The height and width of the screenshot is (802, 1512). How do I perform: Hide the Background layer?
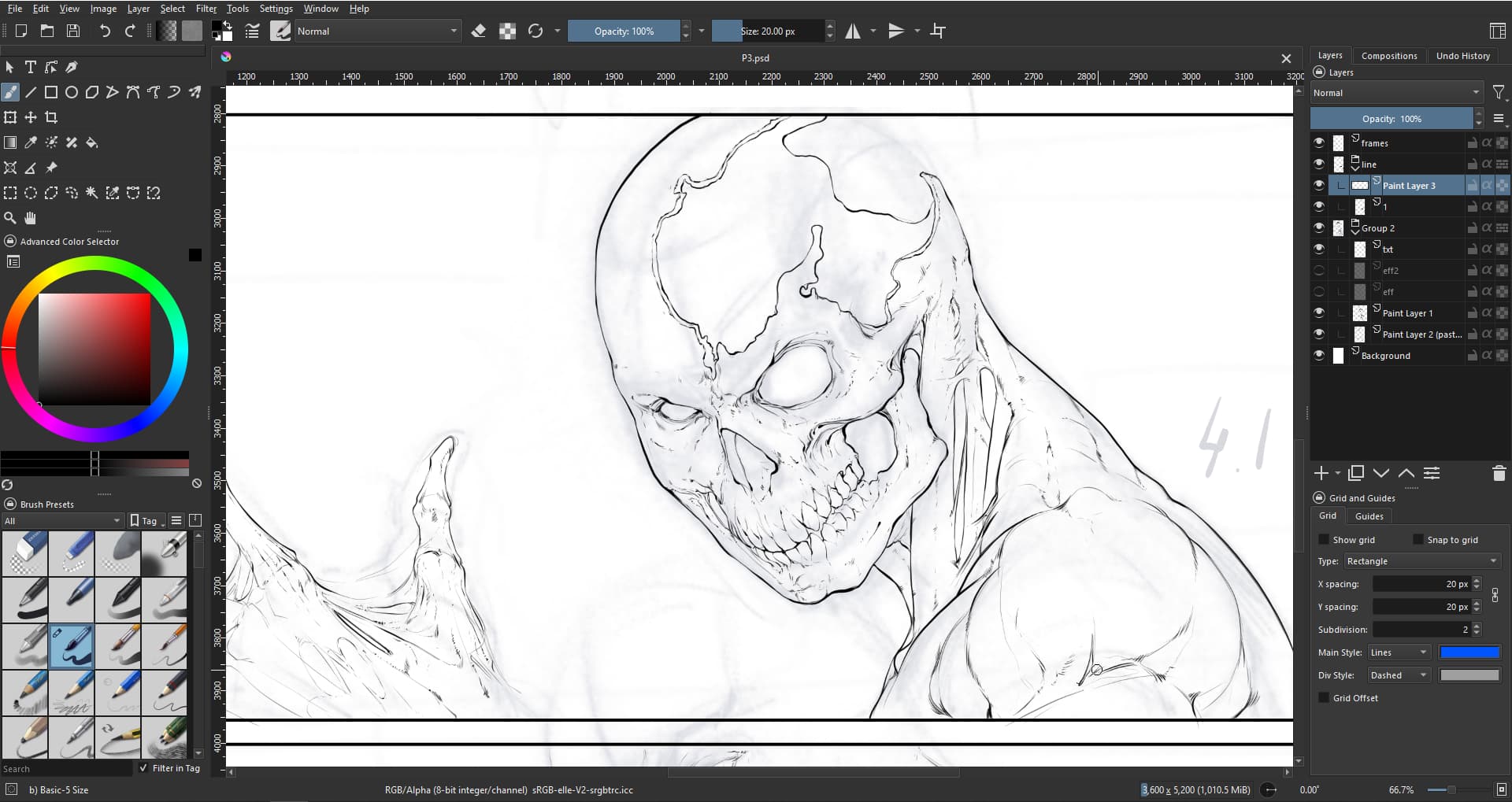(1319, 355)
